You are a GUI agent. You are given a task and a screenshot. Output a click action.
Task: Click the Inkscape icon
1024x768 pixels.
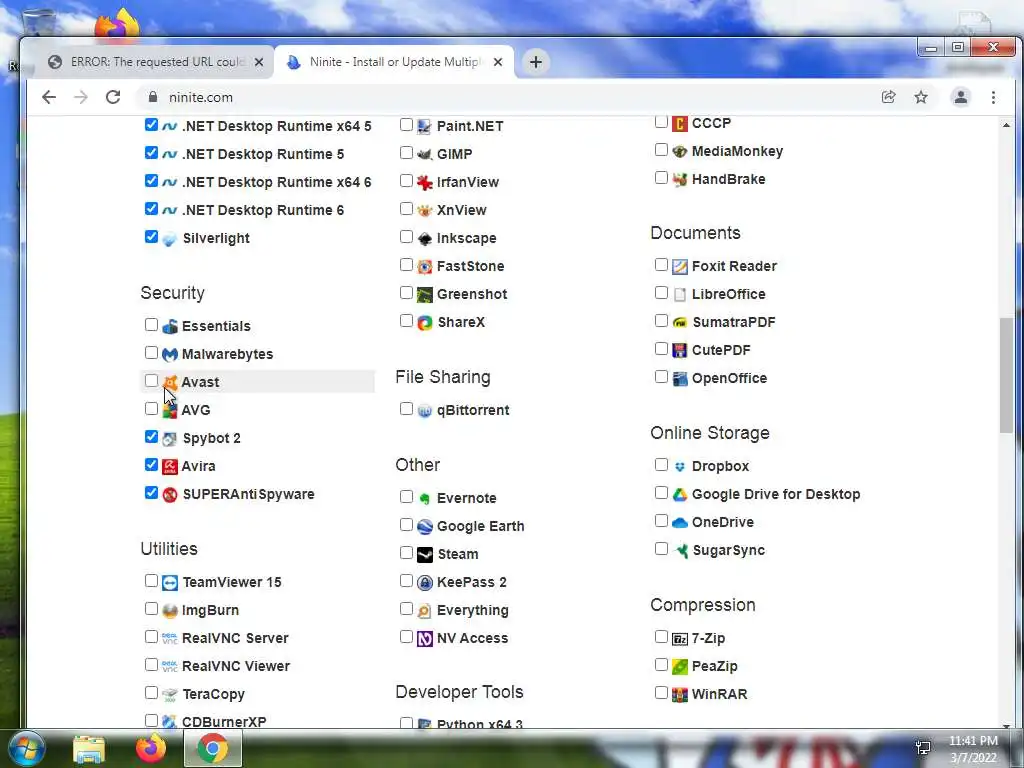click(424, 238)
